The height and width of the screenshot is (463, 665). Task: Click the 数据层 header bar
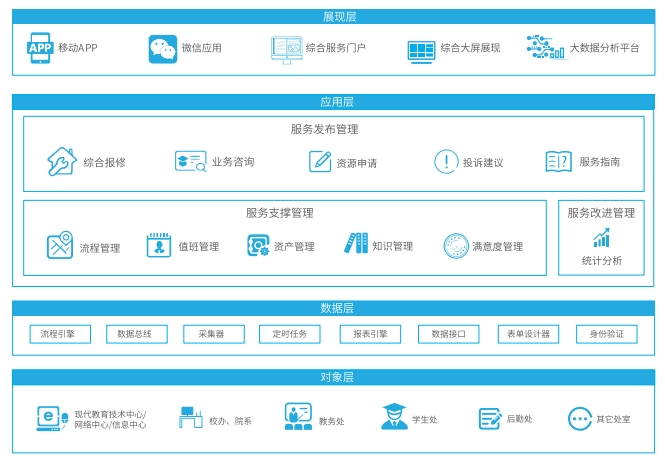point(333,308)
